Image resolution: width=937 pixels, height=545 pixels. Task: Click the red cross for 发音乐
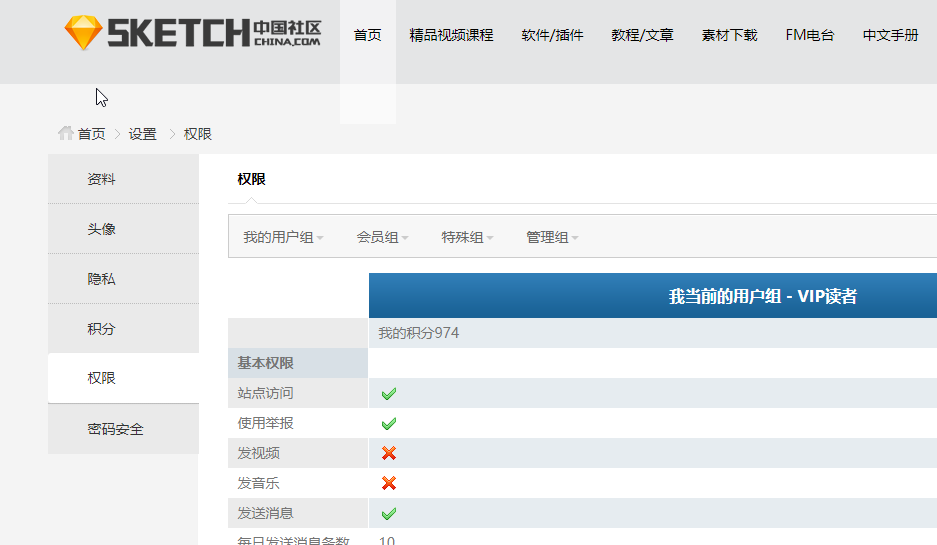389,483
